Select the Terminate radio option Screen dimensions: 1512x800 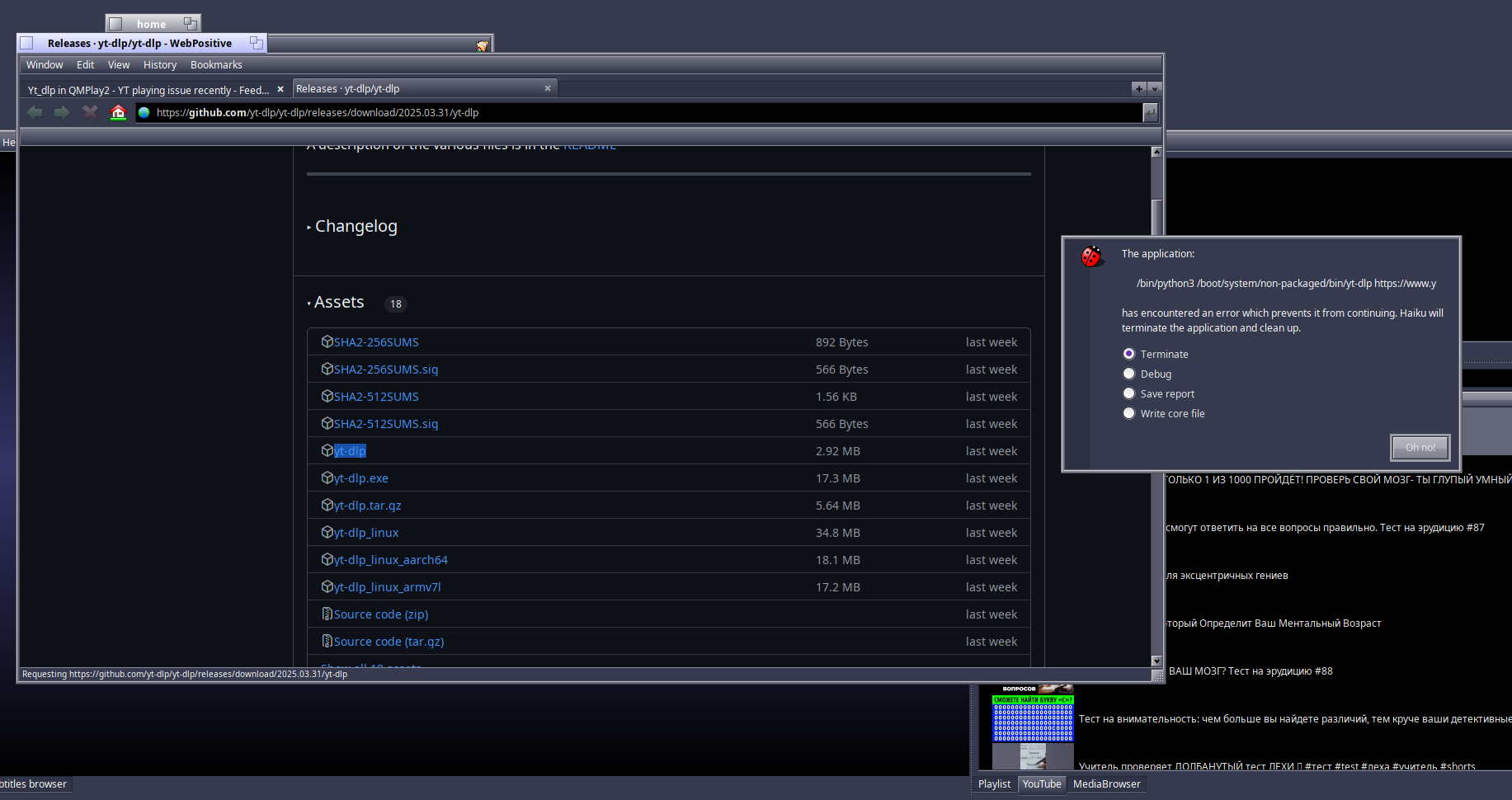(x=1129, y=354)
